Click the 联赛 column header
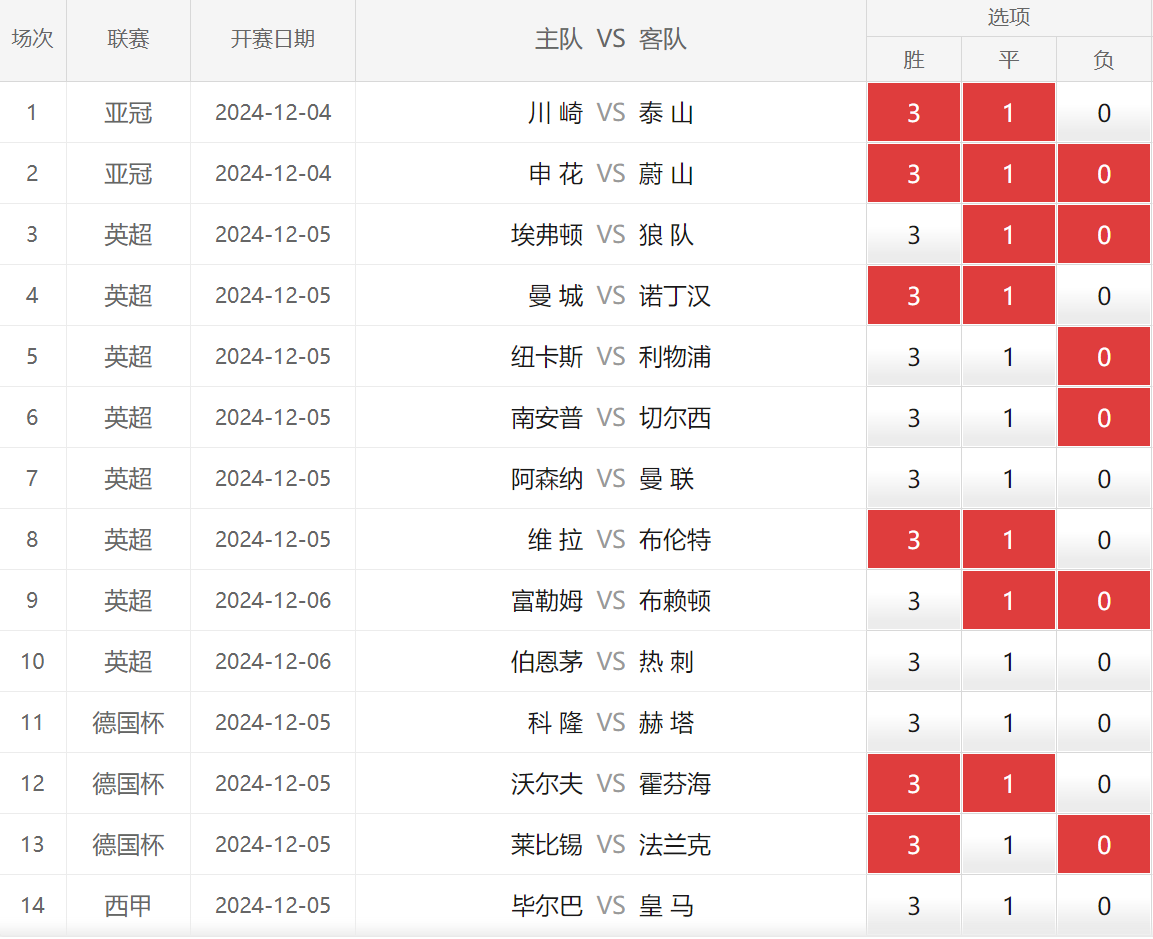 tap(128, 39)
